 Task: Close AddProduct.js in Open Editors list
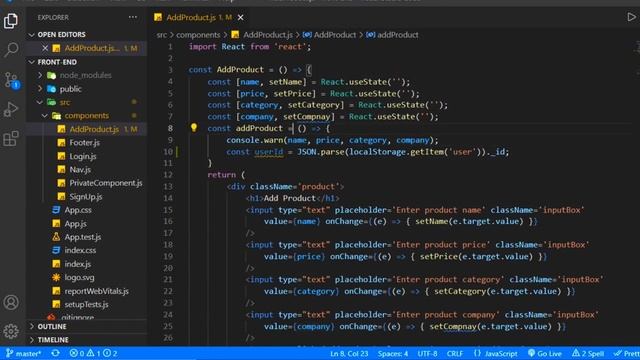tap(45, 48)
